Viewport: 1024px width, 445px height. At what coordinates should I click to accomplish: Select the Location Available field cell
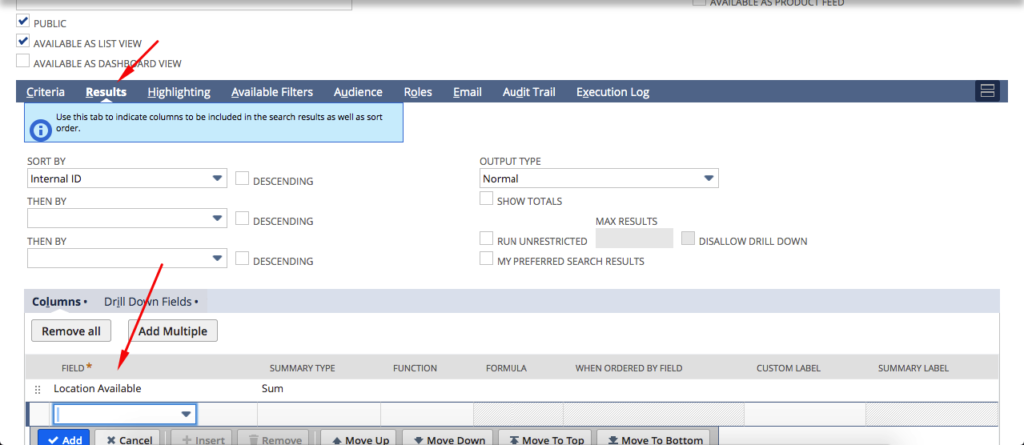pyautogui.click(x=97, y=389)
